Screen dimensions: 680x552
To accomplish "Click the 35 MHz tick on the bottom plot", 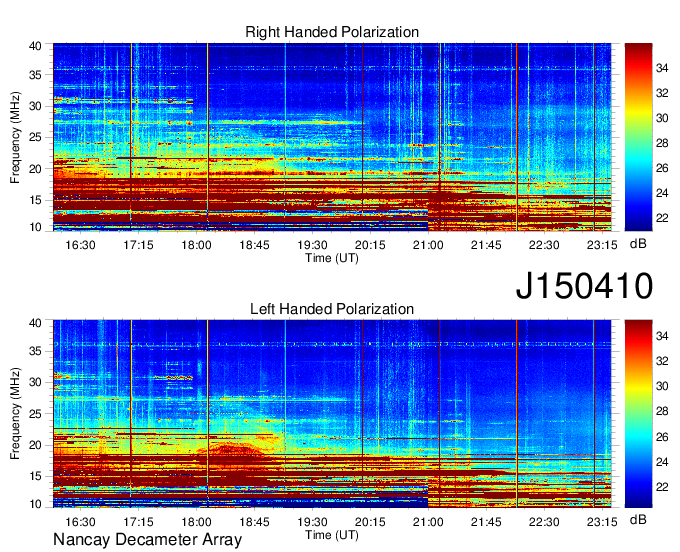I will click(35, 351).
